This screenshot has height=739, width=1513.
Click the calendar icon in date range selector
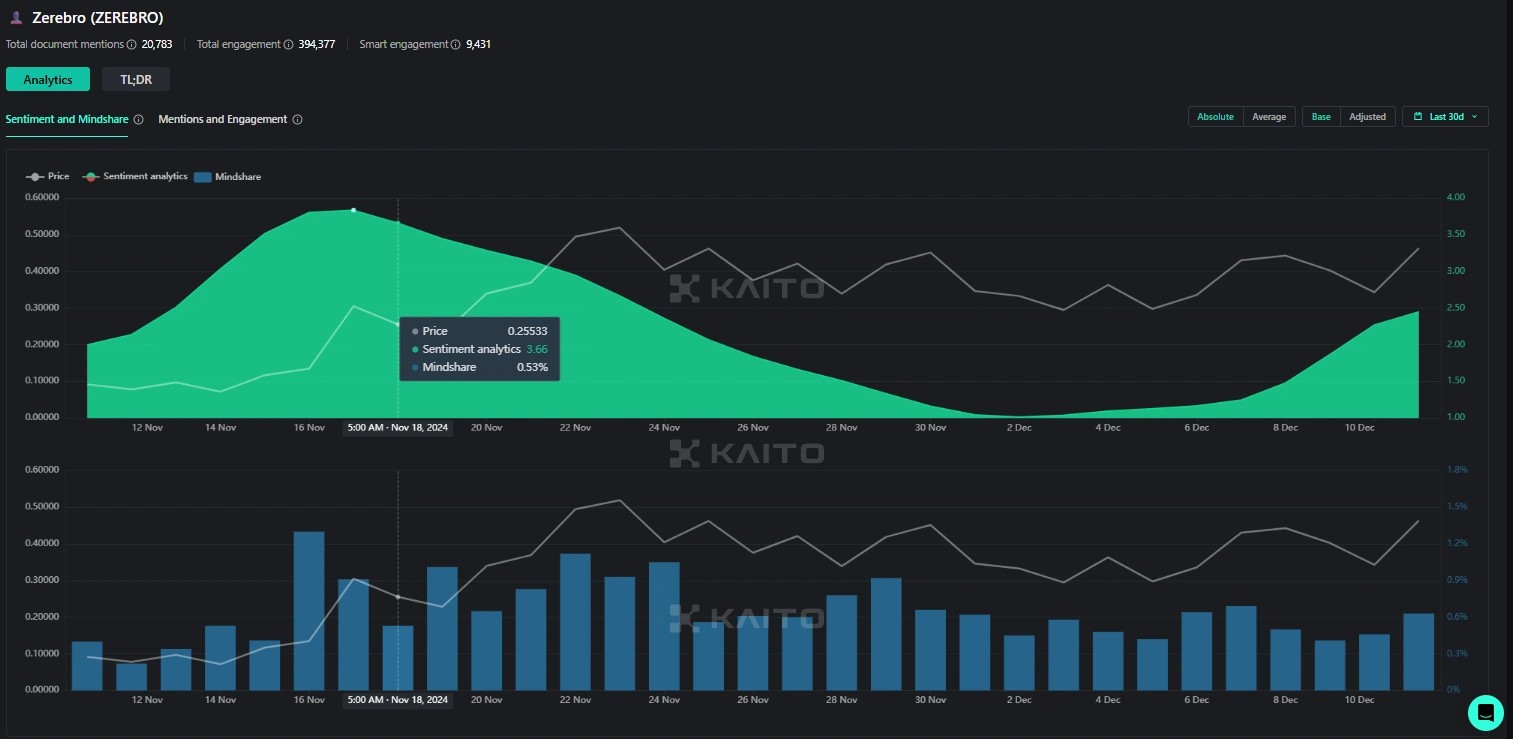pos(1418,117)
